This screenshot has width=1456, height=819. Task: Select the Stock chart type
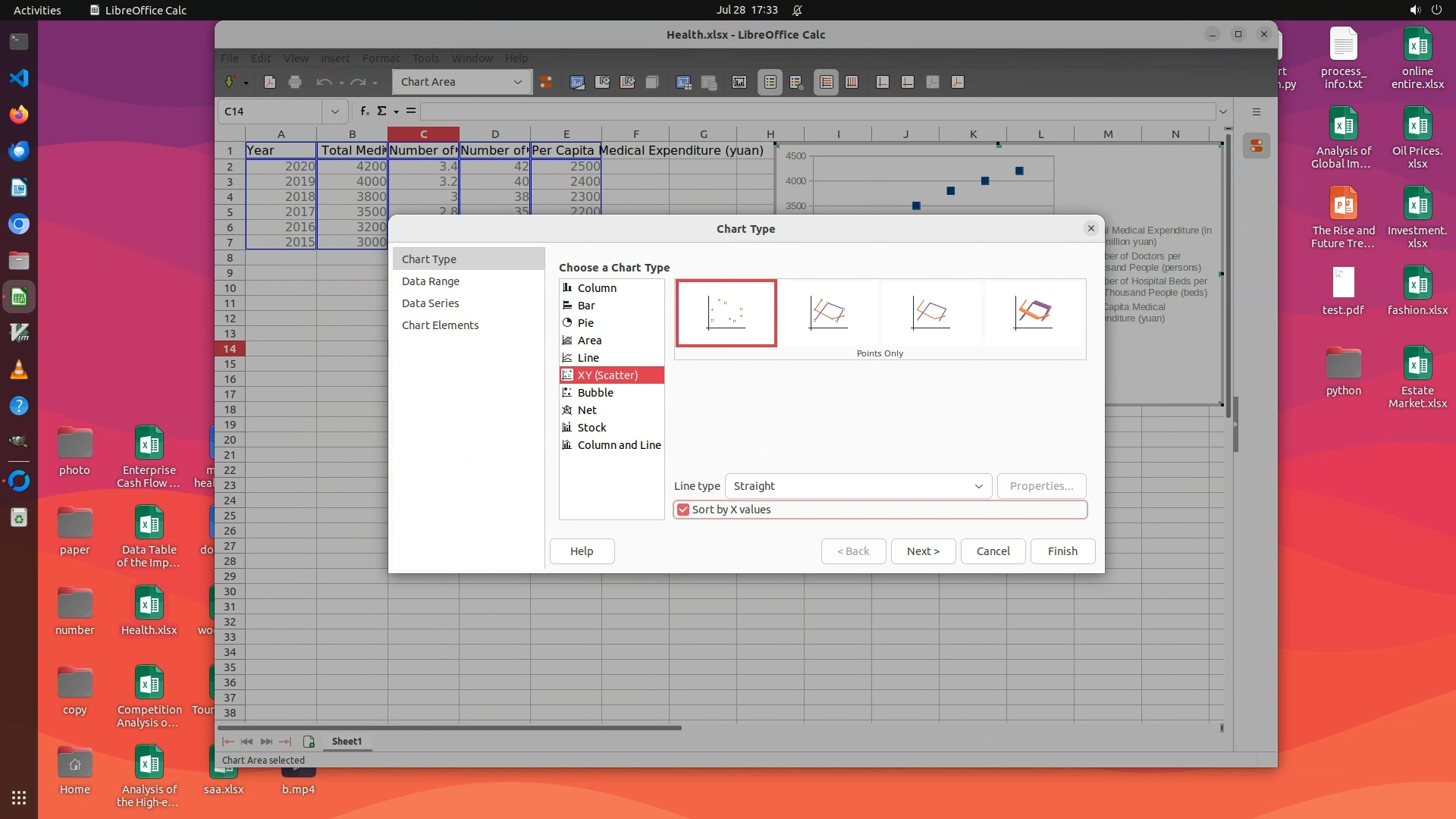[x=591, y=428]
